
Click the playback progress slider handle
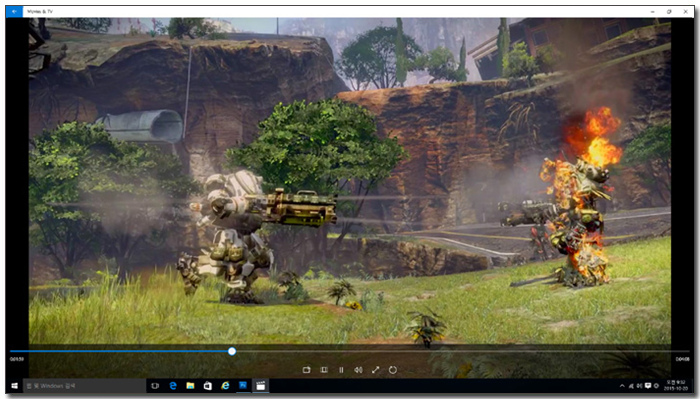[x=232, y=351]
